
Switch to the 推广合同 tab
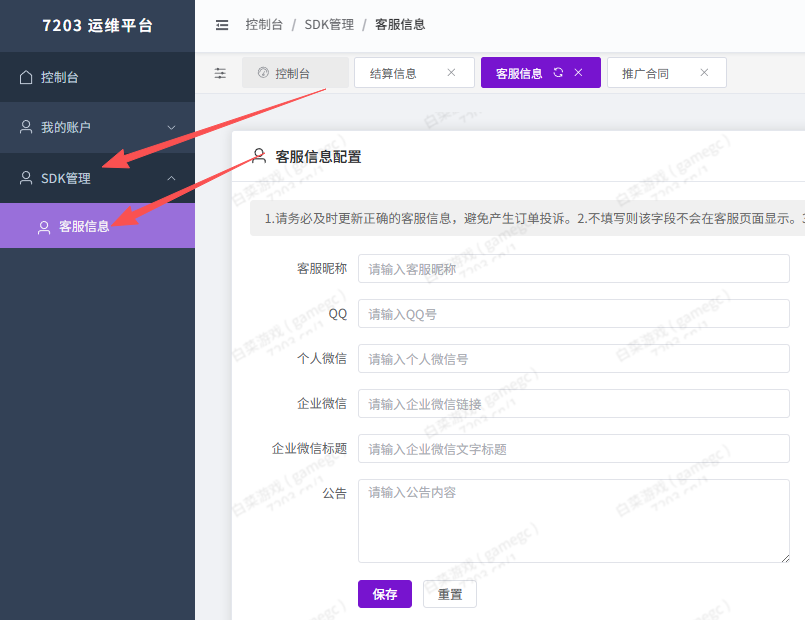(x=666, y=73)
